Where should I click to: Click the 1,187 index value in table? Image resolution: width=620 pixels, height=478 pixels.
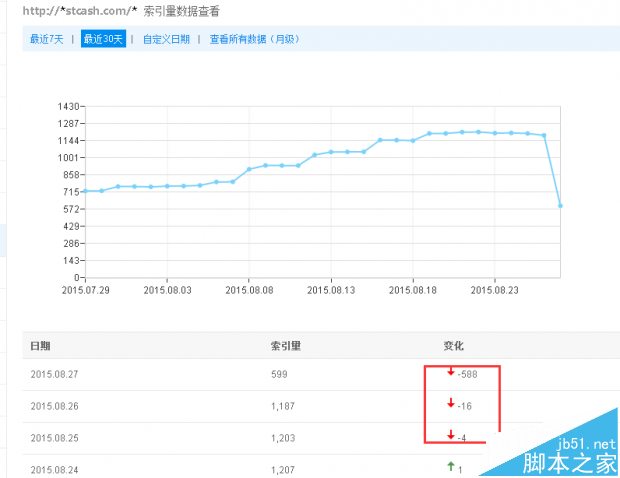[x=283, y=406]
